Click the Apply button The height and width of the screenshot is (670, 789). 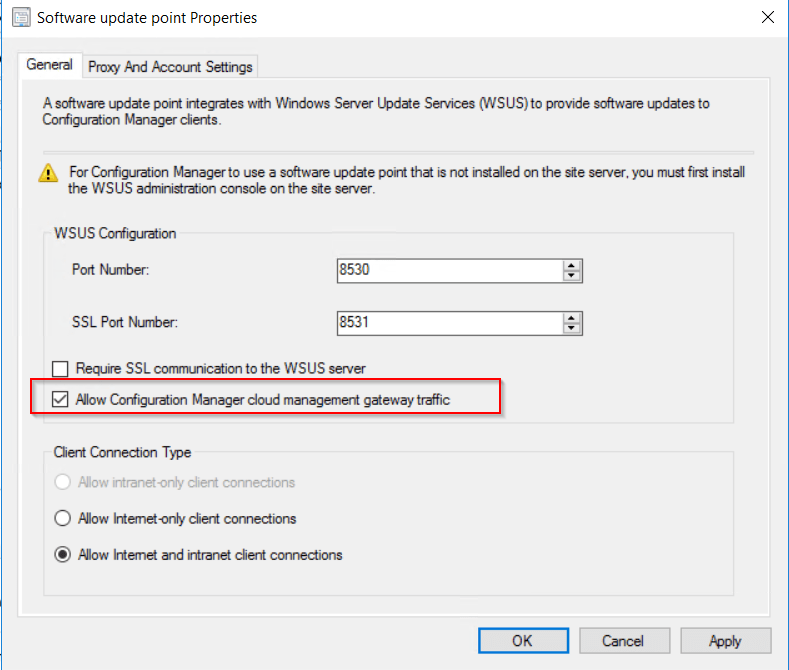pyautogui.click(x=725, y=641)
